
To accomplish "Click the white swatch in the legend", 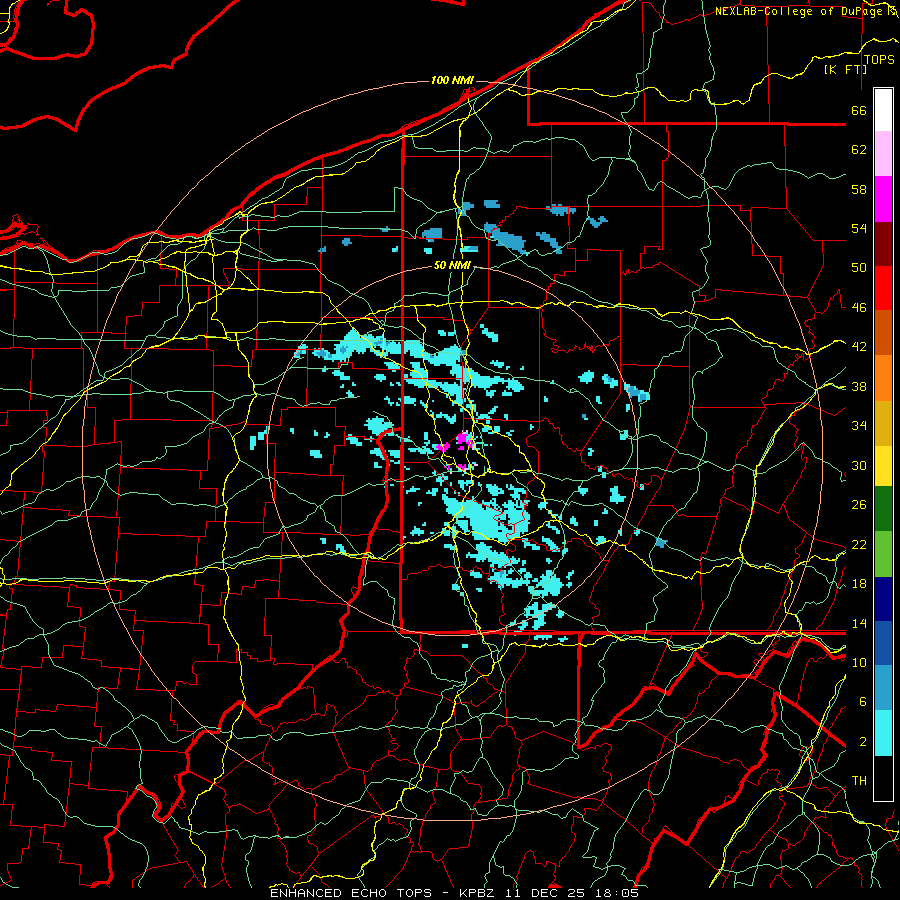I will click(883, 110).
